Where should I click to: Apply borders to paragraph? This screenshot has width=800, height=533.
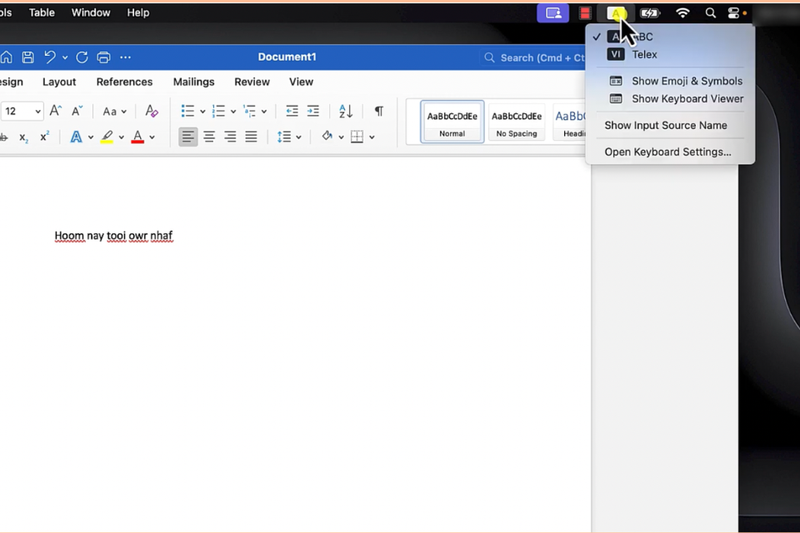click(357, 137)
